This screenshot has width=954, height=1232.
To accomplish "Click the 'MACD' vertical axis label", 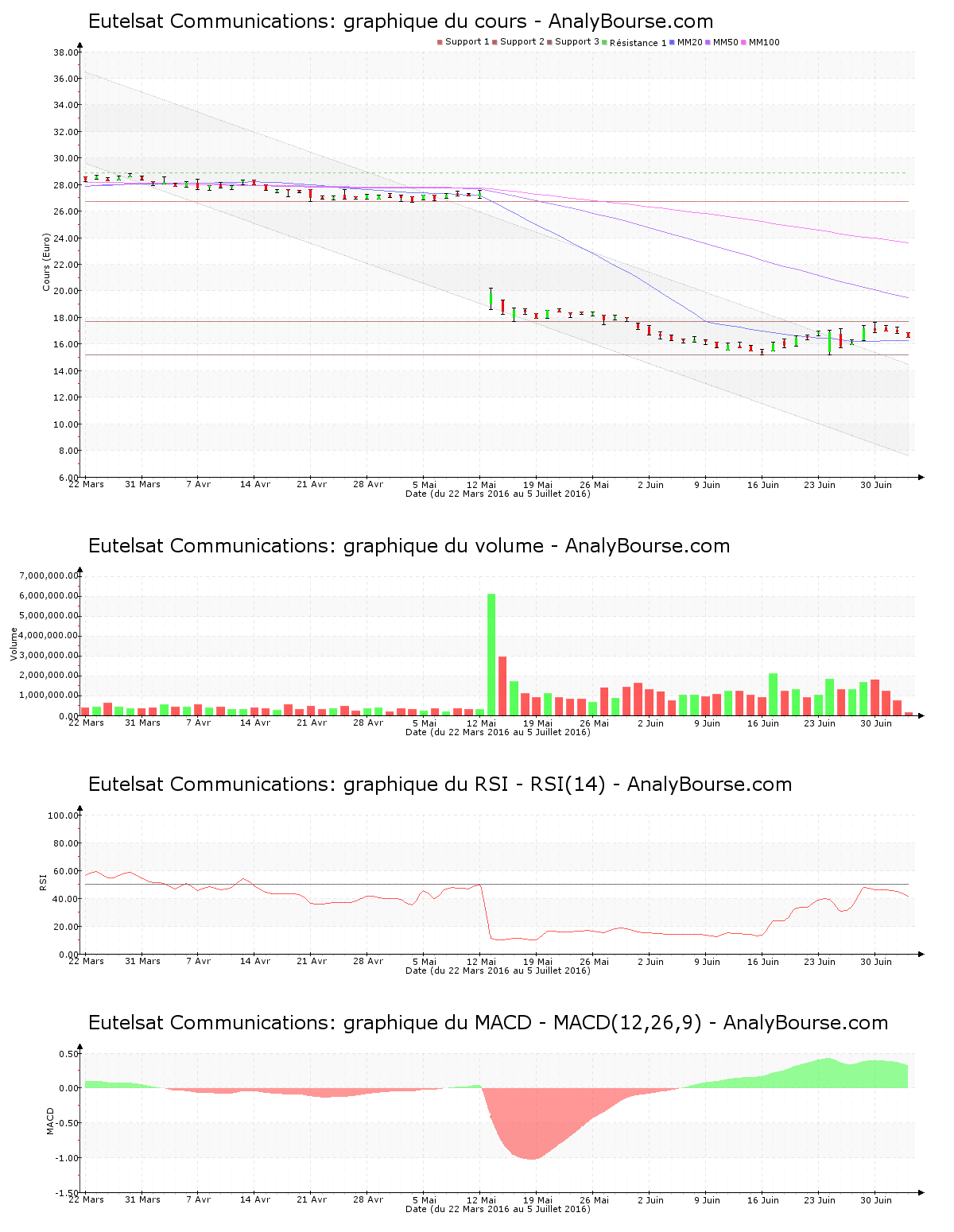I will coord(50,1121).
